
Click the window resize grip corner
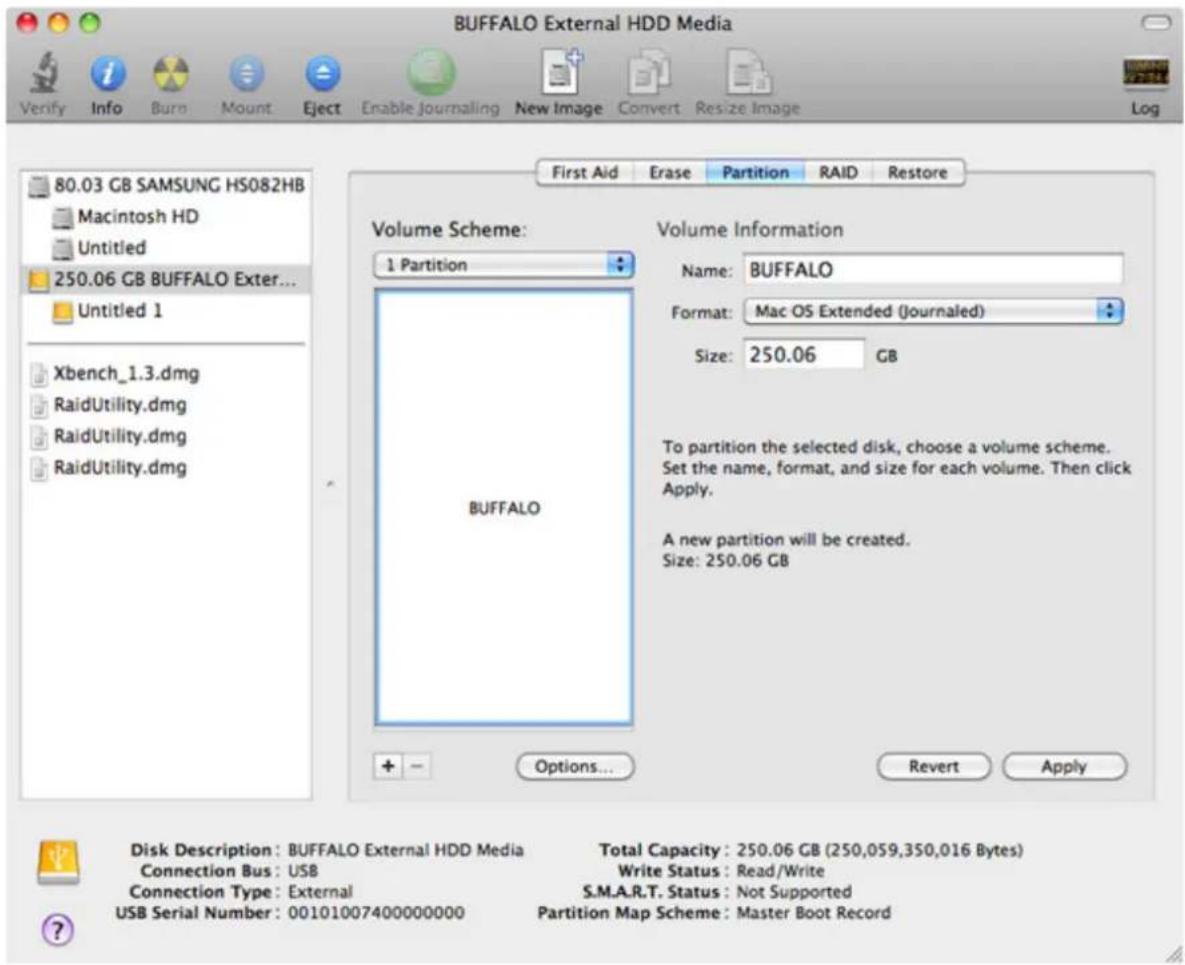click(1174, 954)
